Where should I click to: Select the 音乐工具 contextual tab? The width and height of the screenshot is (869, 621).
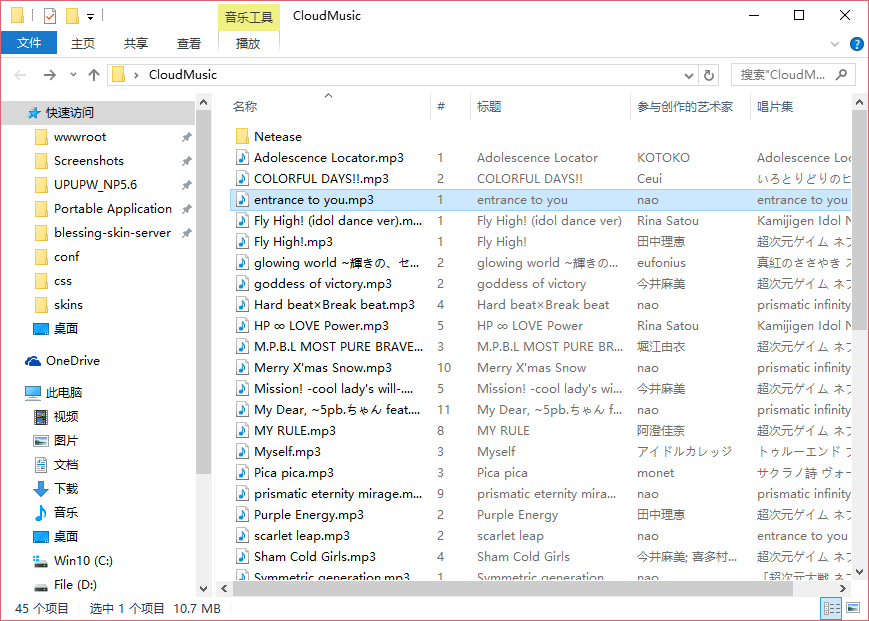tap(249, 17)
